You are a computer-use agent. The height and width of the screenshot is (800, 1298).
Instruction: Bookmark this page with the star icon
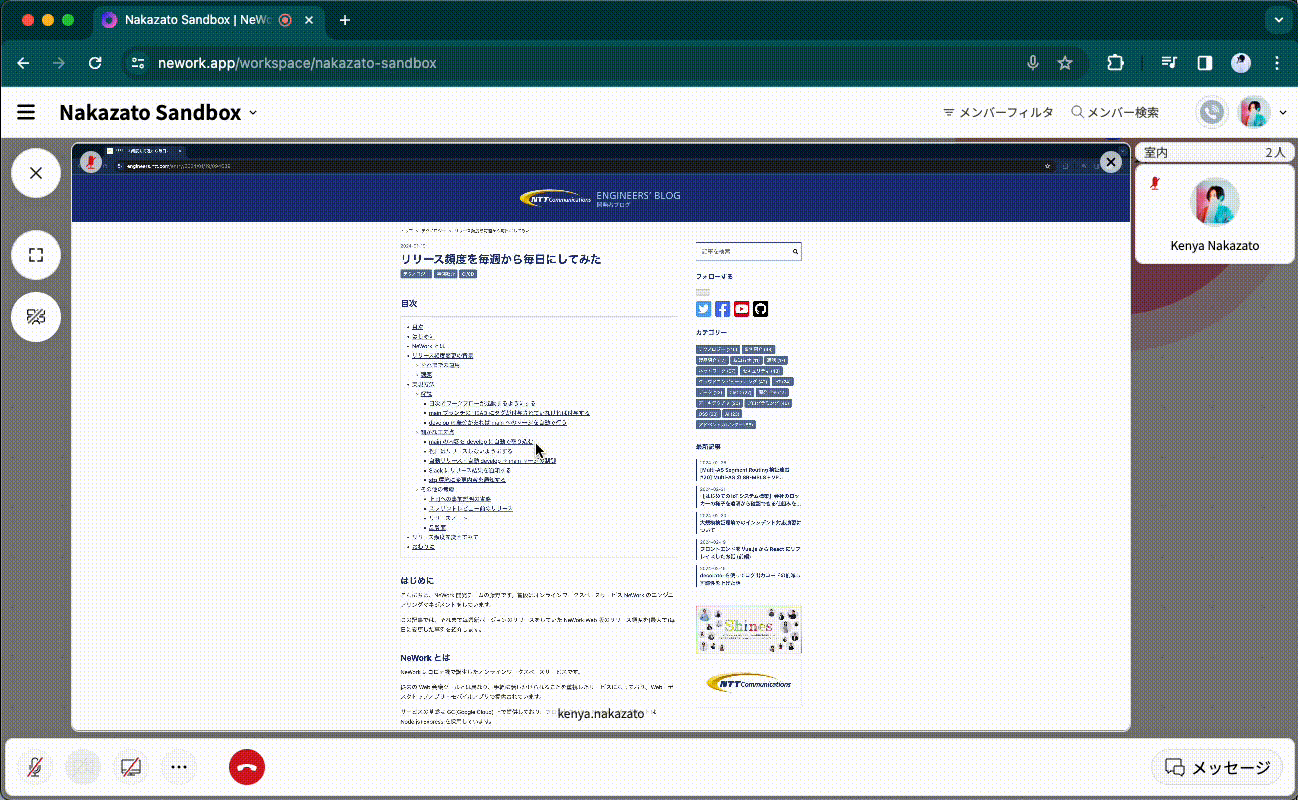[1065, 63]
